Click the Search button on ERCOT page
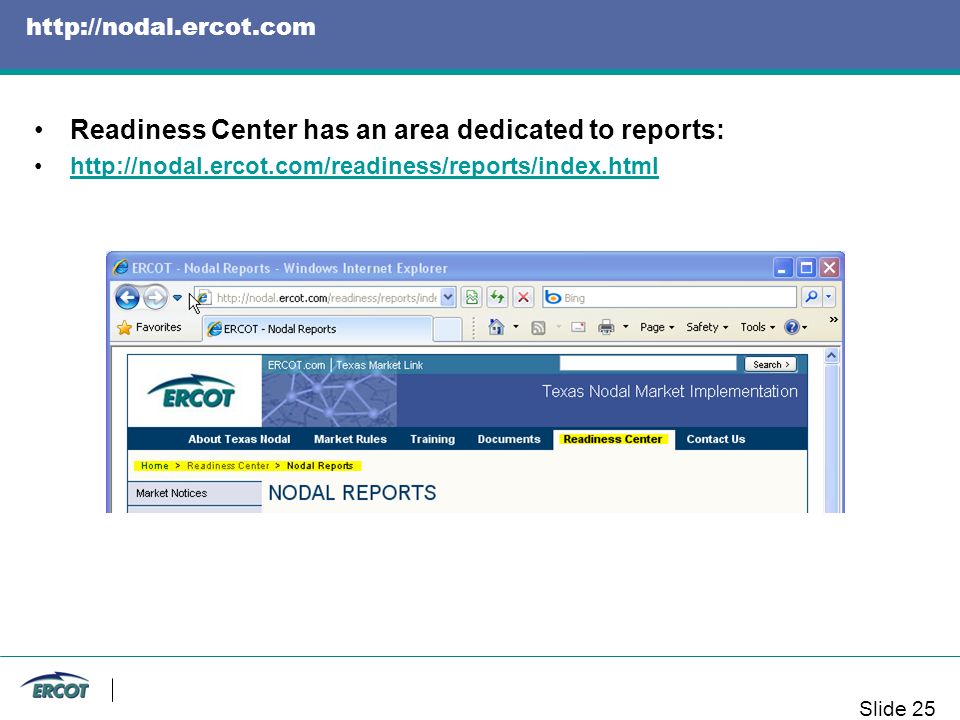Viewport: 960px width, 720px height. point(770,364)
